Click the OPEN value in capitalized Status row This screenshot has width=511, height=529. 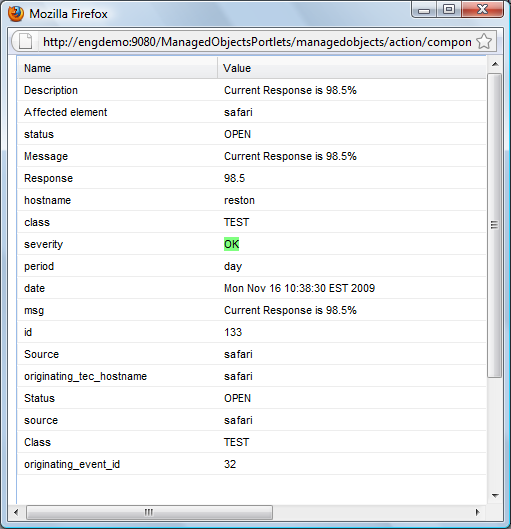pos(237,398)
